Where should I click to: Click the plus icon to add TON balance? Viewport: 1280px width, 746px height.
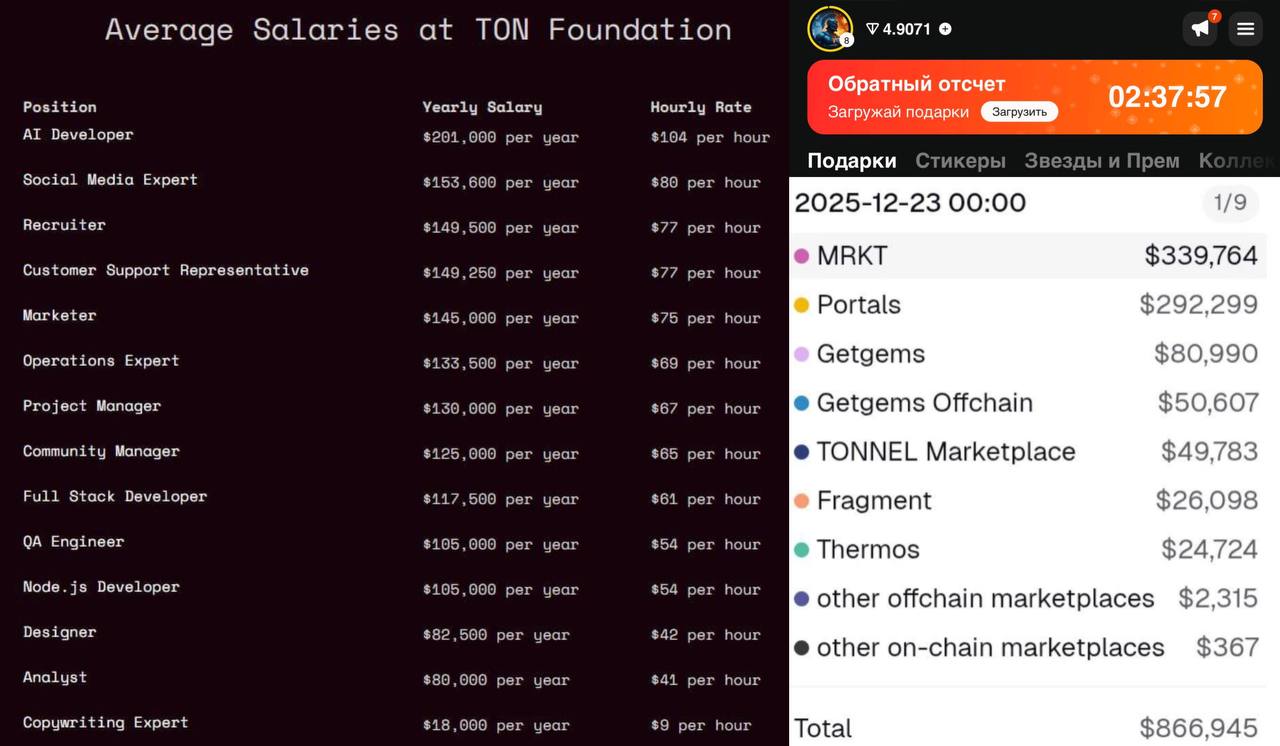pos(945,29)
